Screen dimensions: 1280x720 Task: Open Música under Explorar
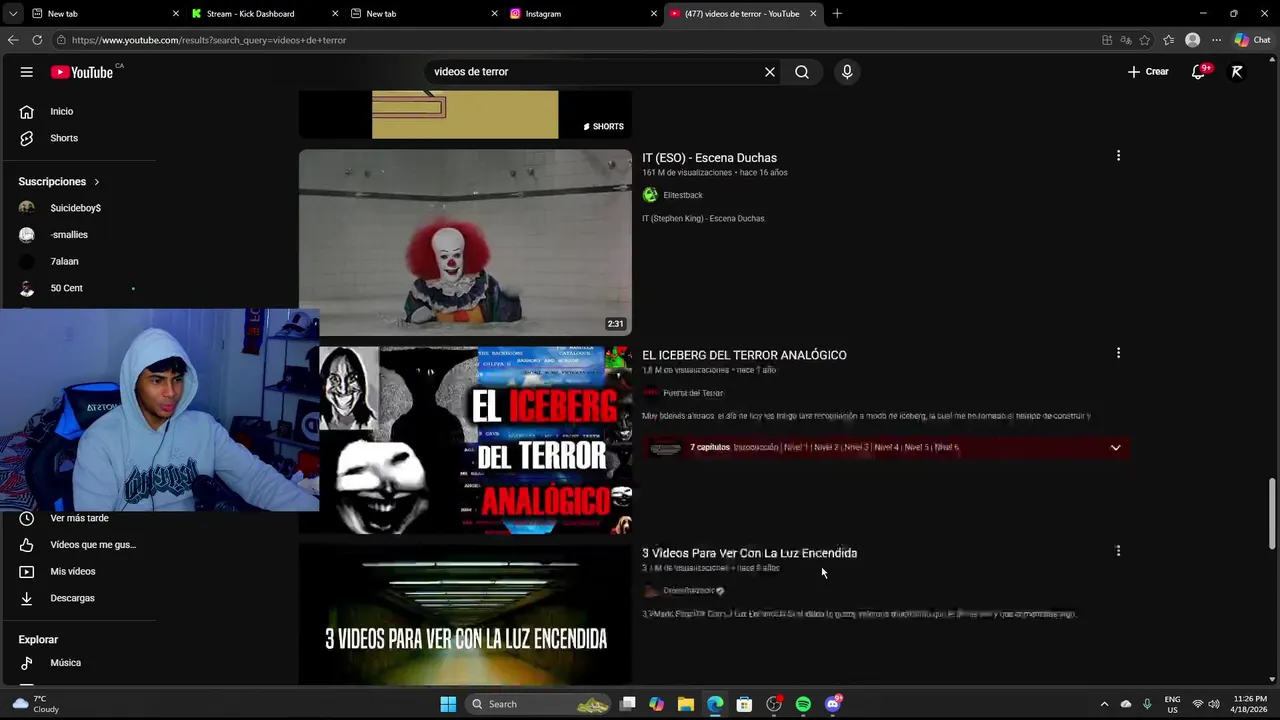65,663
